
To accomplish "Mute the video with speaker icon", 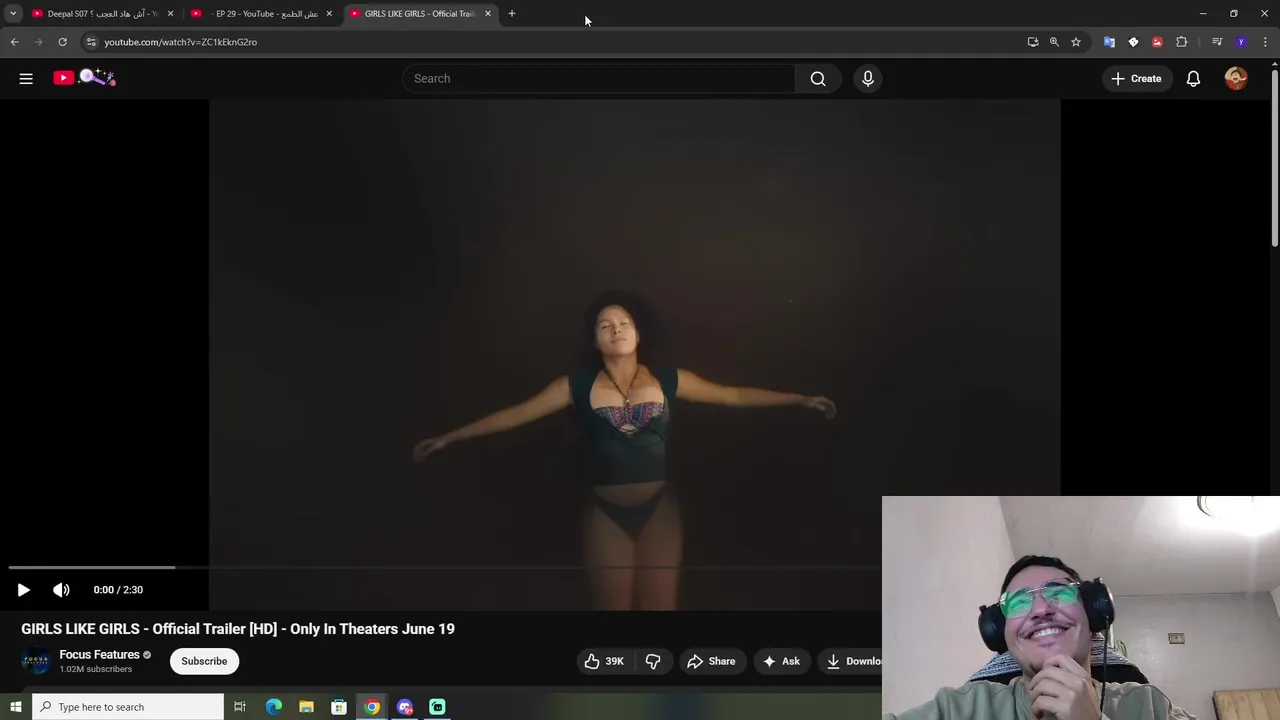I will (x=61, y=590).
